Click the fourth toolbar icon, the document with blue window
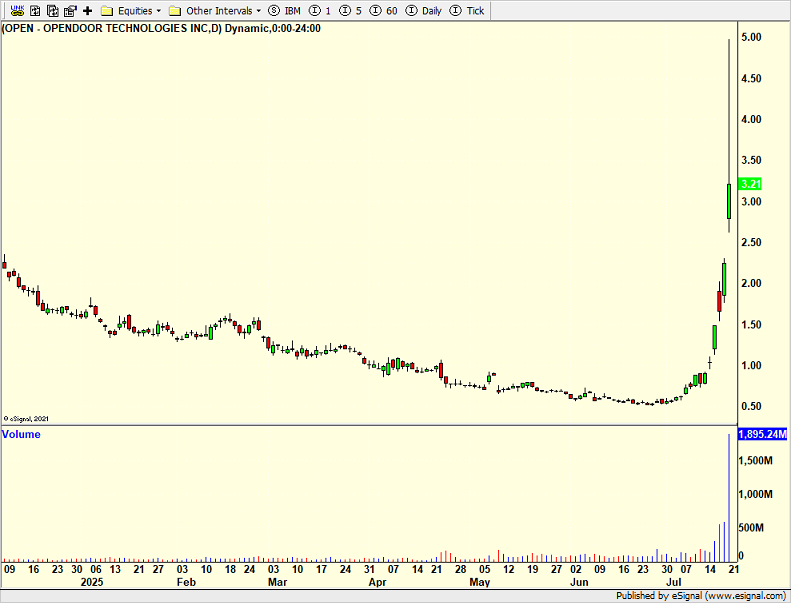 pos(70,10)
